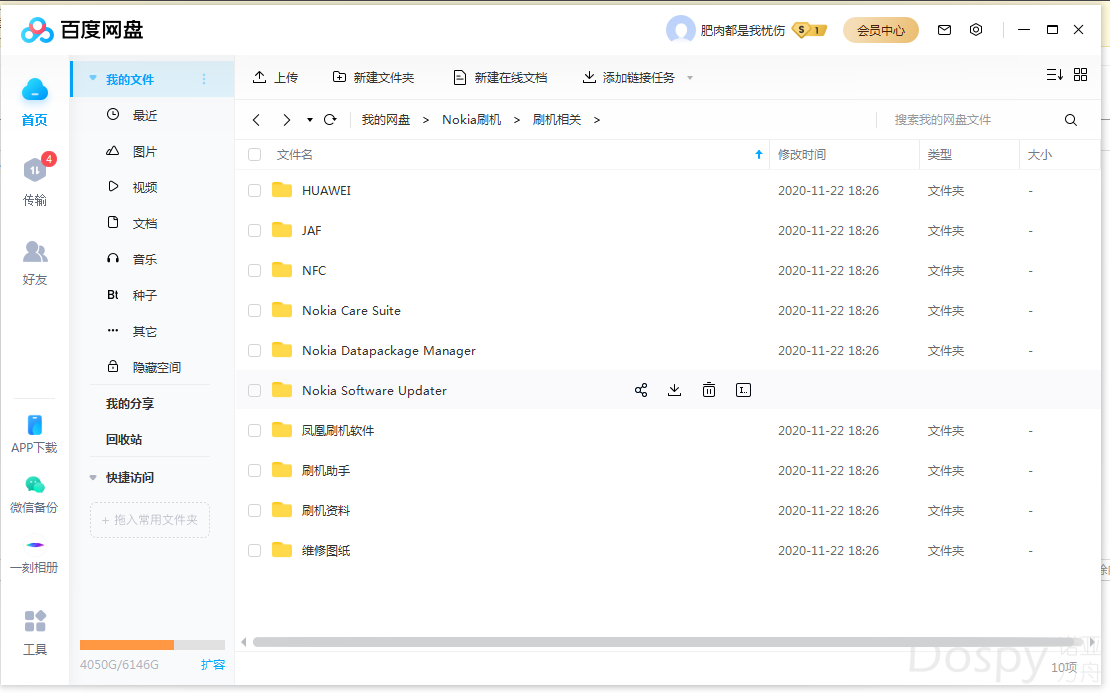Download Nokia Software Updater folder
The image size is (1110, 693).
[x=675, y=390]
